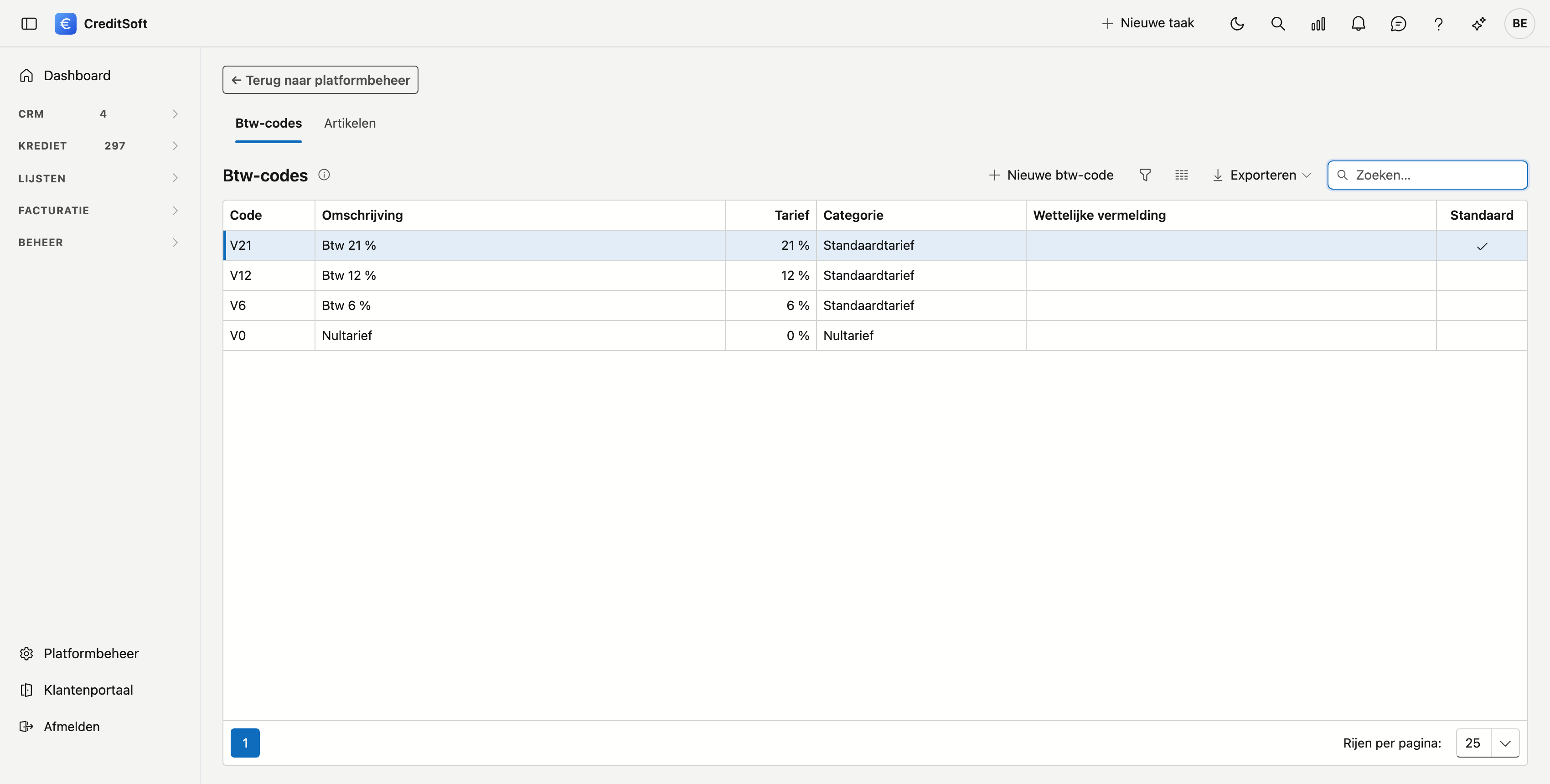Open the statistics bar chart icon
This screenshot has width=1550, height=784.
click(x=1318, y=23)
